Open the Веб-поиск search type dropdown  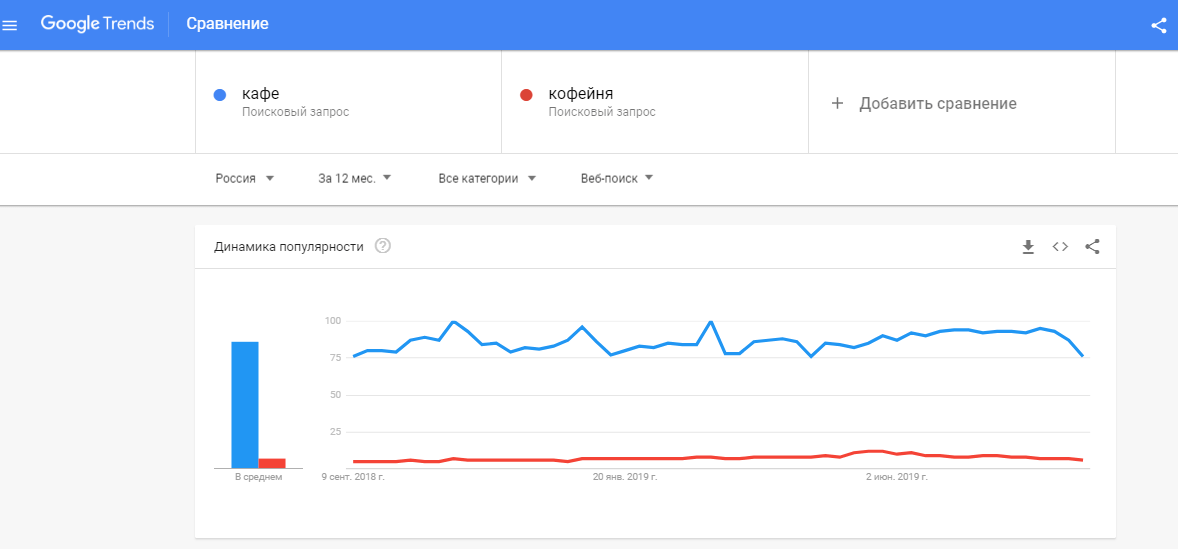click(617, 179)
